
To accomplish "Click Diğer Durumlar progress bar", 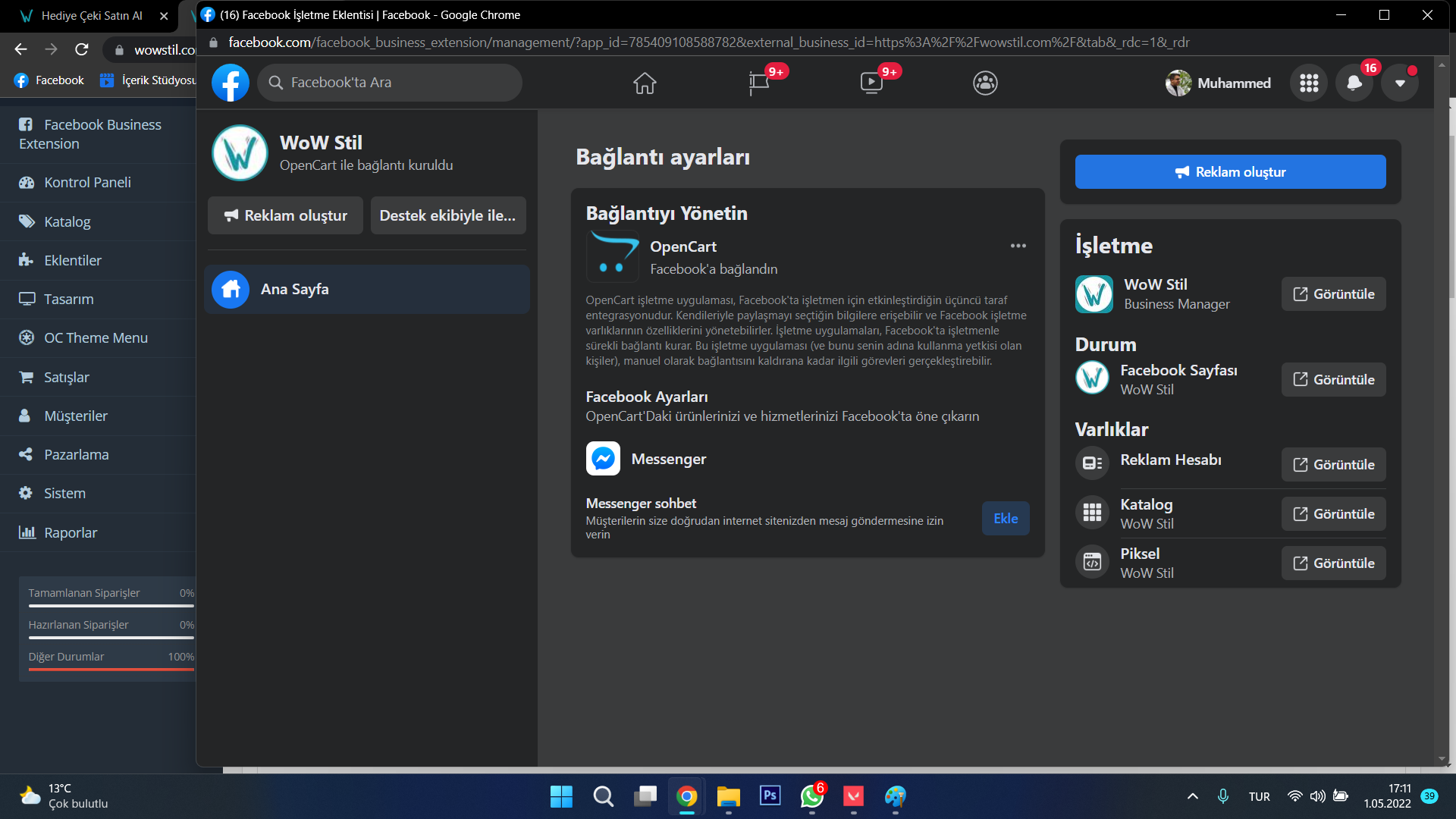I will [x=111, y=670].
